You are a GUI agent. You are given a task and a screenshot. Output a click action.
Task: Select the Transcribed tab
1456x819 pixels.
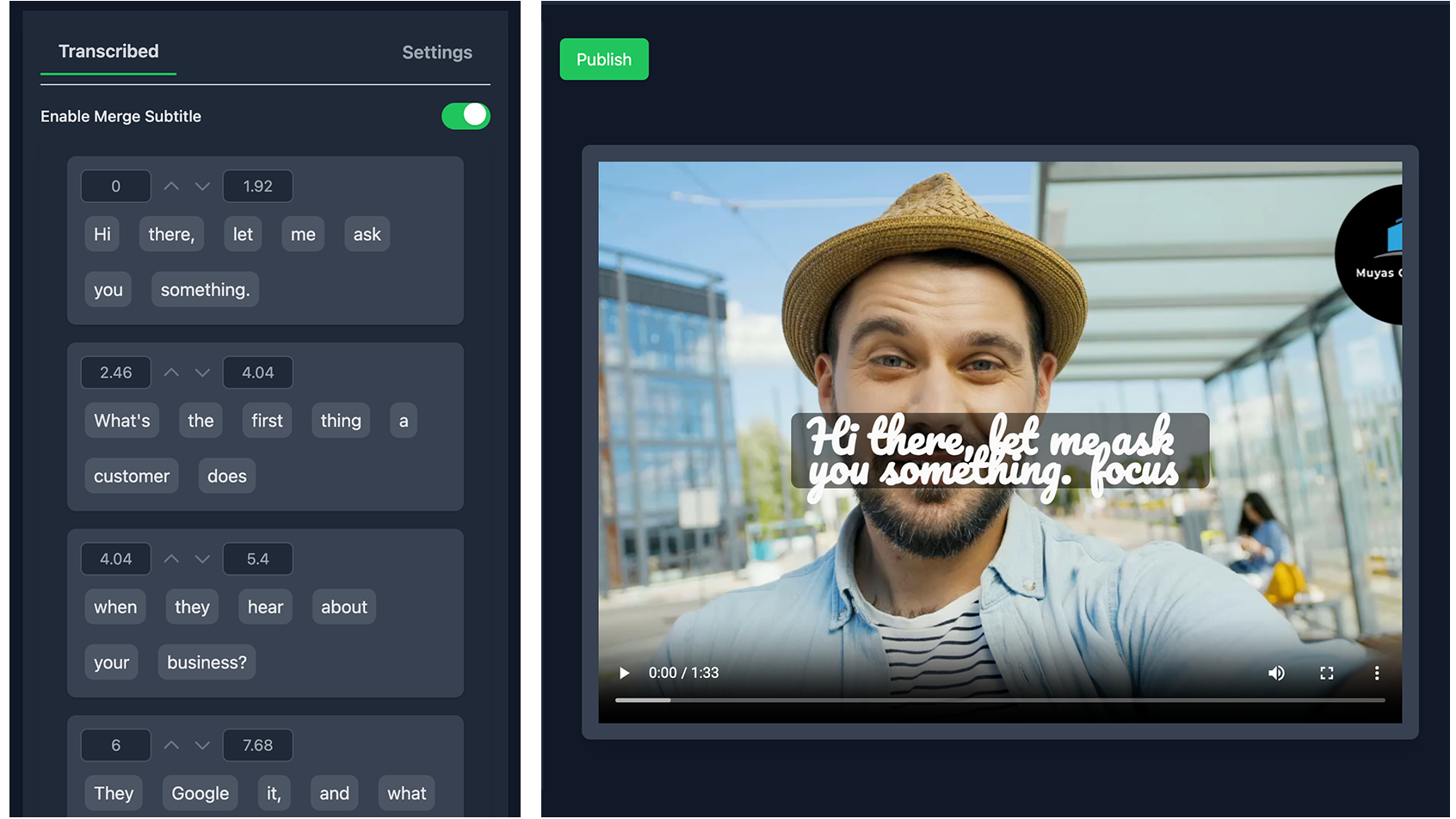click(108, 52)
